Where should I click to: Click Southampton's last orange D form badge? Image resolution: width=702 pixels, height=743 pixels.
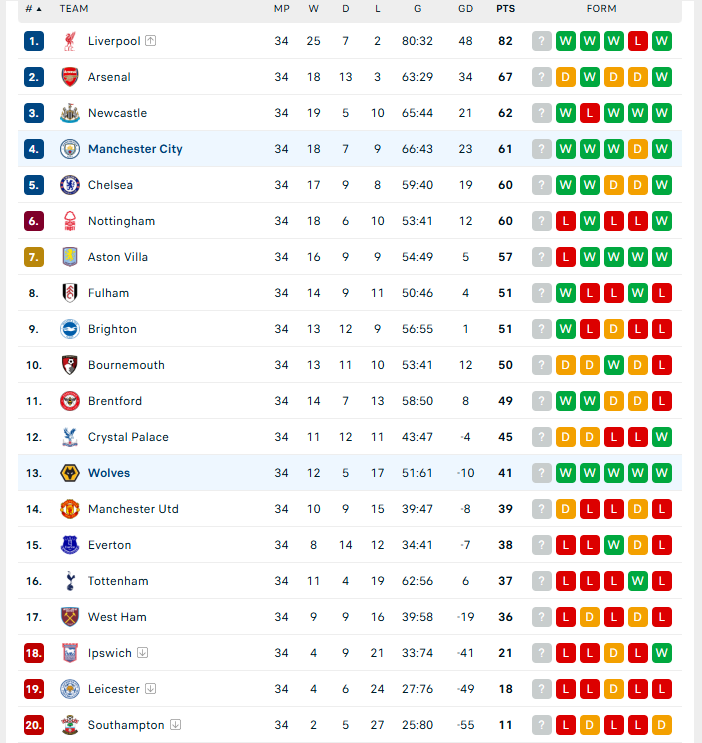662,725
